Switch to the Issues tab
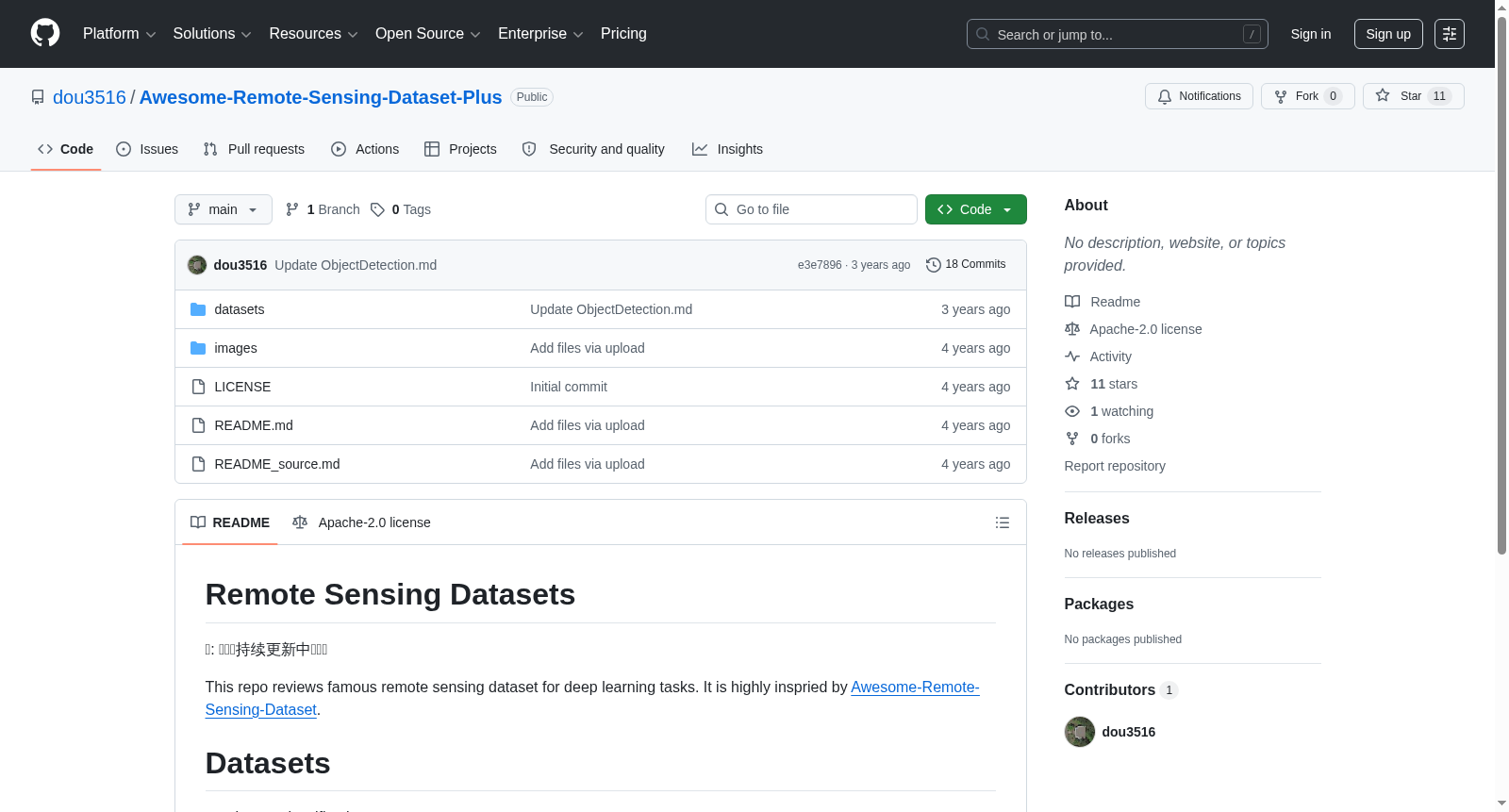Viewport: 1509px width, 812px height. pyautogui.click(x=147, y=149)
